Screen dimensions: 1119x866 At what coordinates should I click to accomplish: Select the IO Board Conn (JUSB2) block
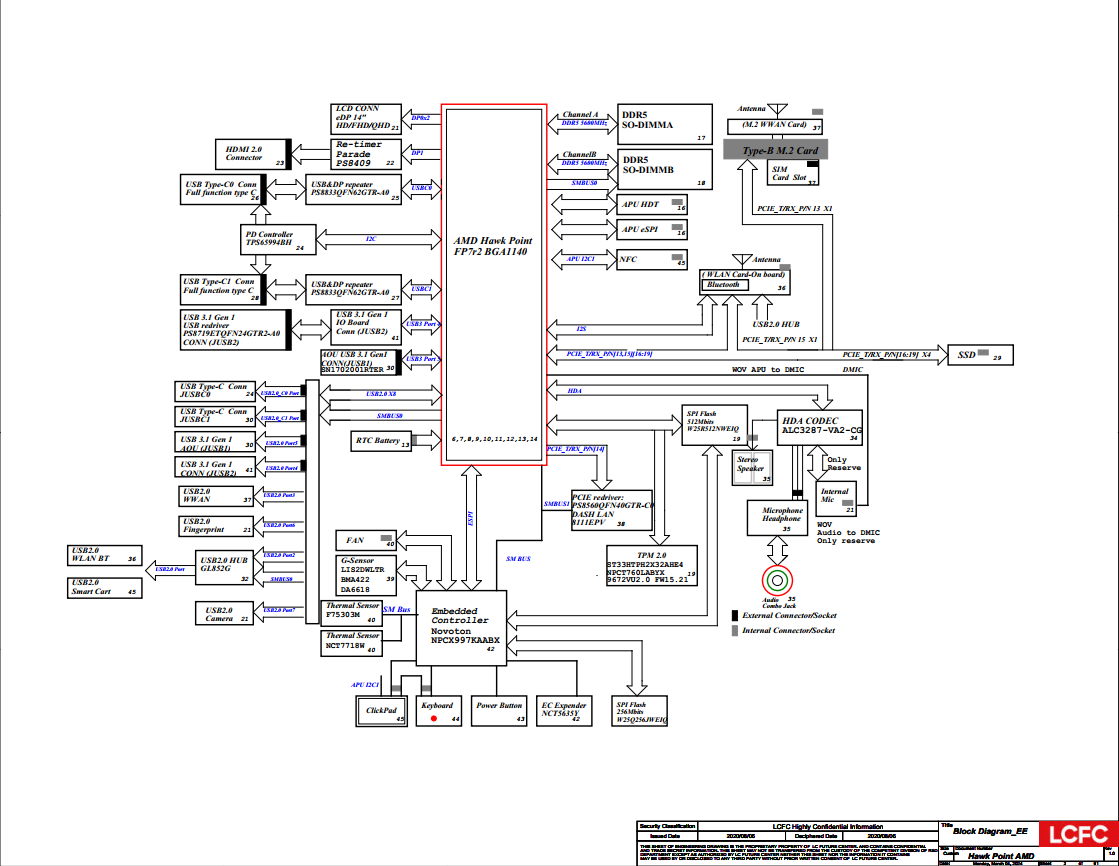click(365, 325)
